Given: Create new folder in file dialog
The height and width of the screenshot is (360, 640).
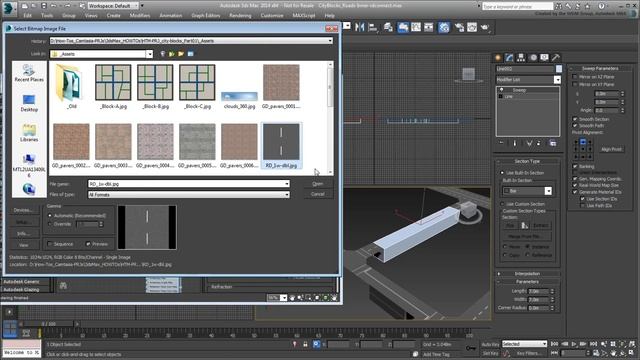Looking at the screenshot, I should [181, 54].
